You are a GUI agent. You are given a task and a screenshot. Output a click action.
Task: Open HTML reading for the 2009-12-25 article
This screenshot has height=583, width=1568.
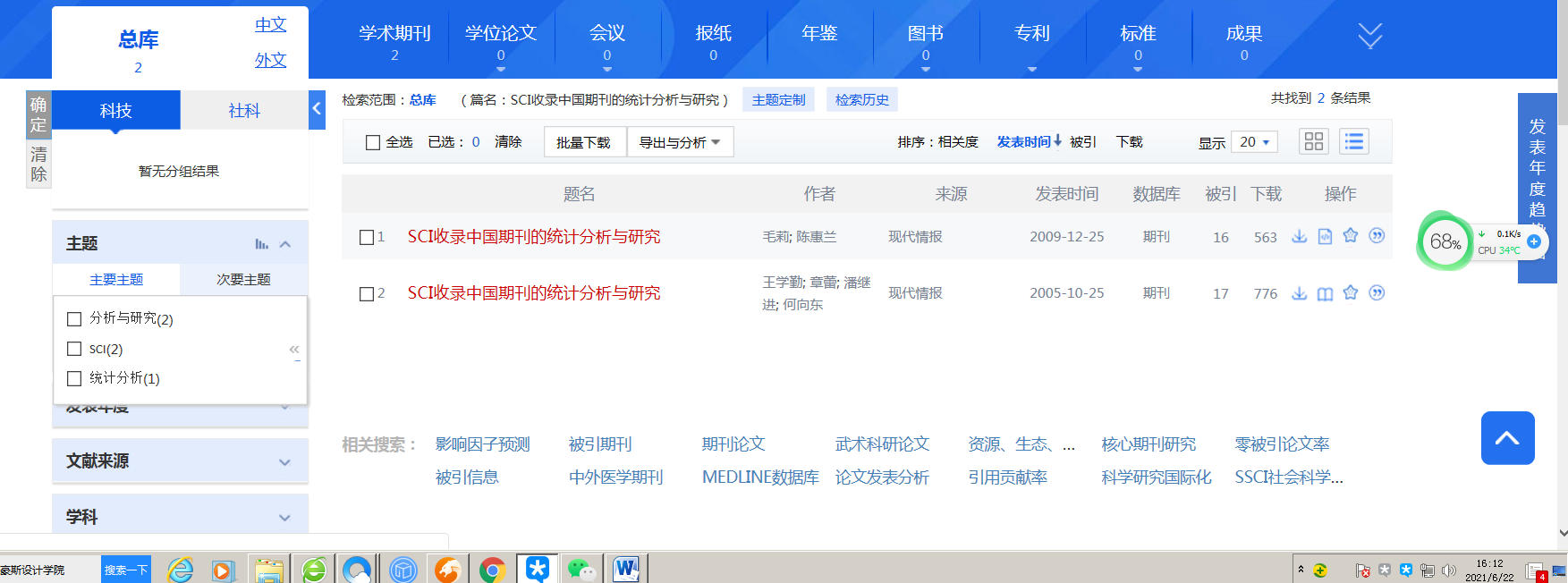1325,236
